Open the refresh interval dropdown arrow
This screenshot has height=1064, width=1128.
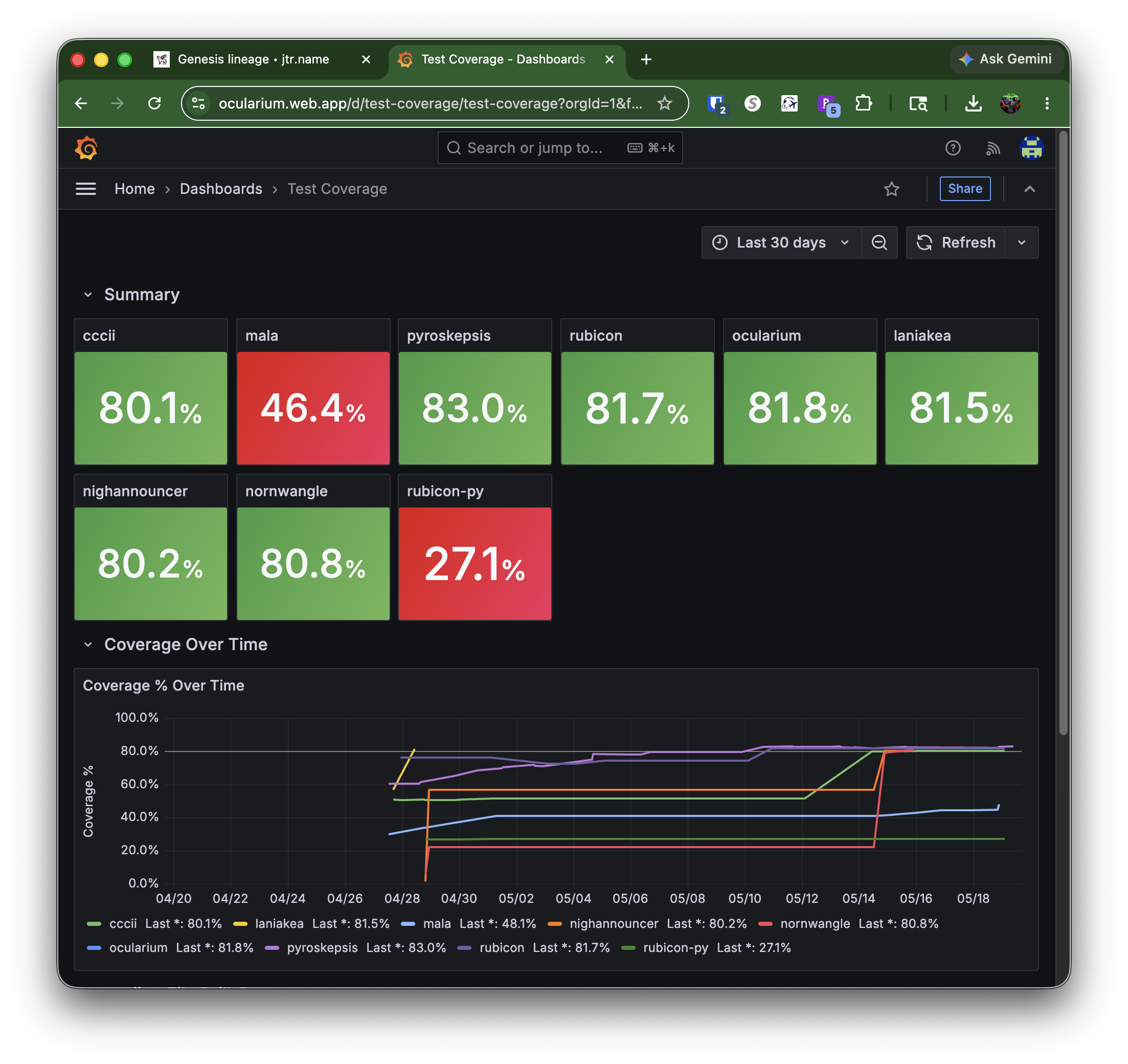point(1021,242)
